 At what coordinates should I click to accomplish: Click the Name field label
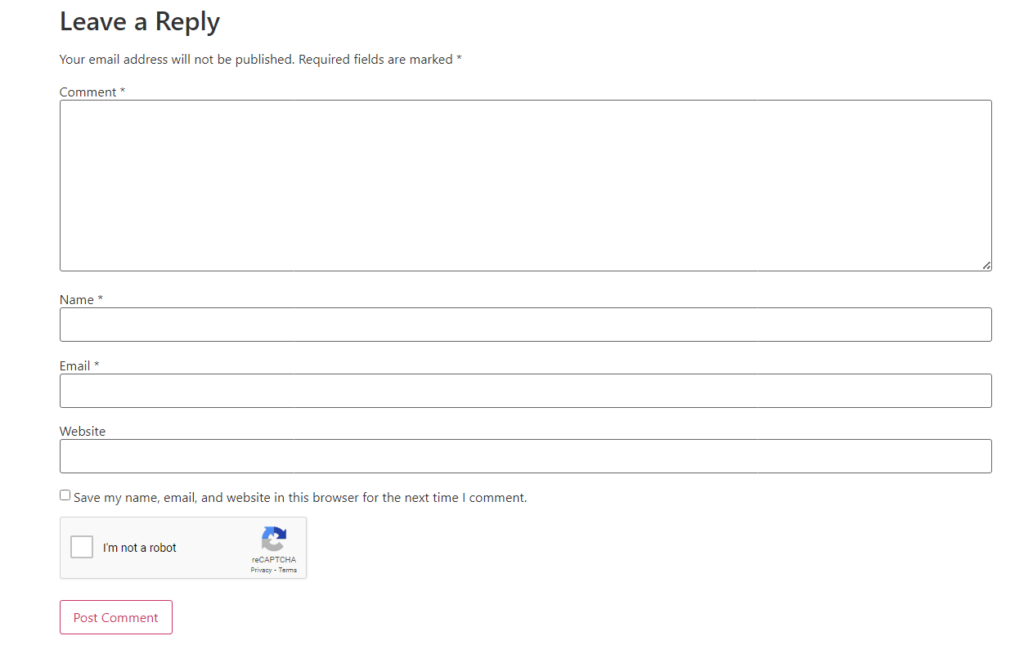[x=81, y=300]
